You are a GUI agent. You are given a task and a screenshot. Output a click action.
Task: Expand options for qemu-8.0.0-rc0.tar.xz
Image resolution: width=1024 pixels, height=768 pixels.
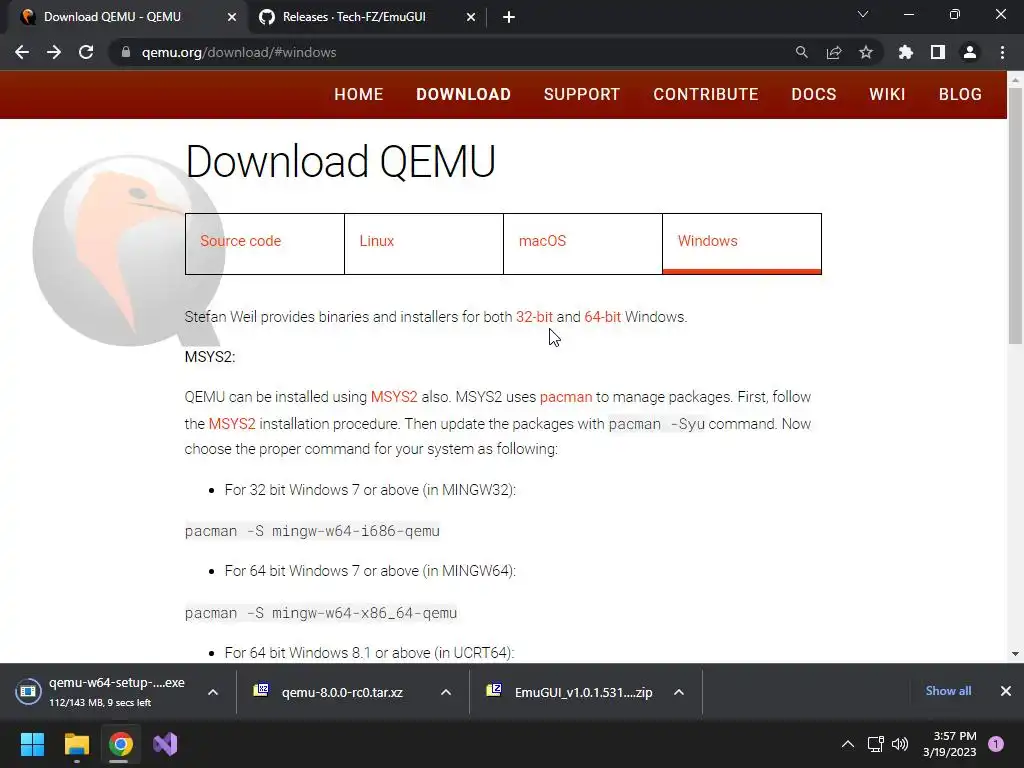(446, 692)
